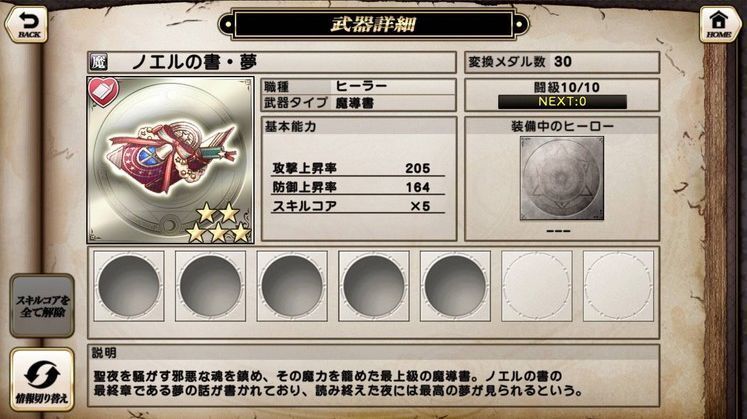747x419 pixels.
Task: Click the NEXT:0 experience bar
Action: (562, 101)
